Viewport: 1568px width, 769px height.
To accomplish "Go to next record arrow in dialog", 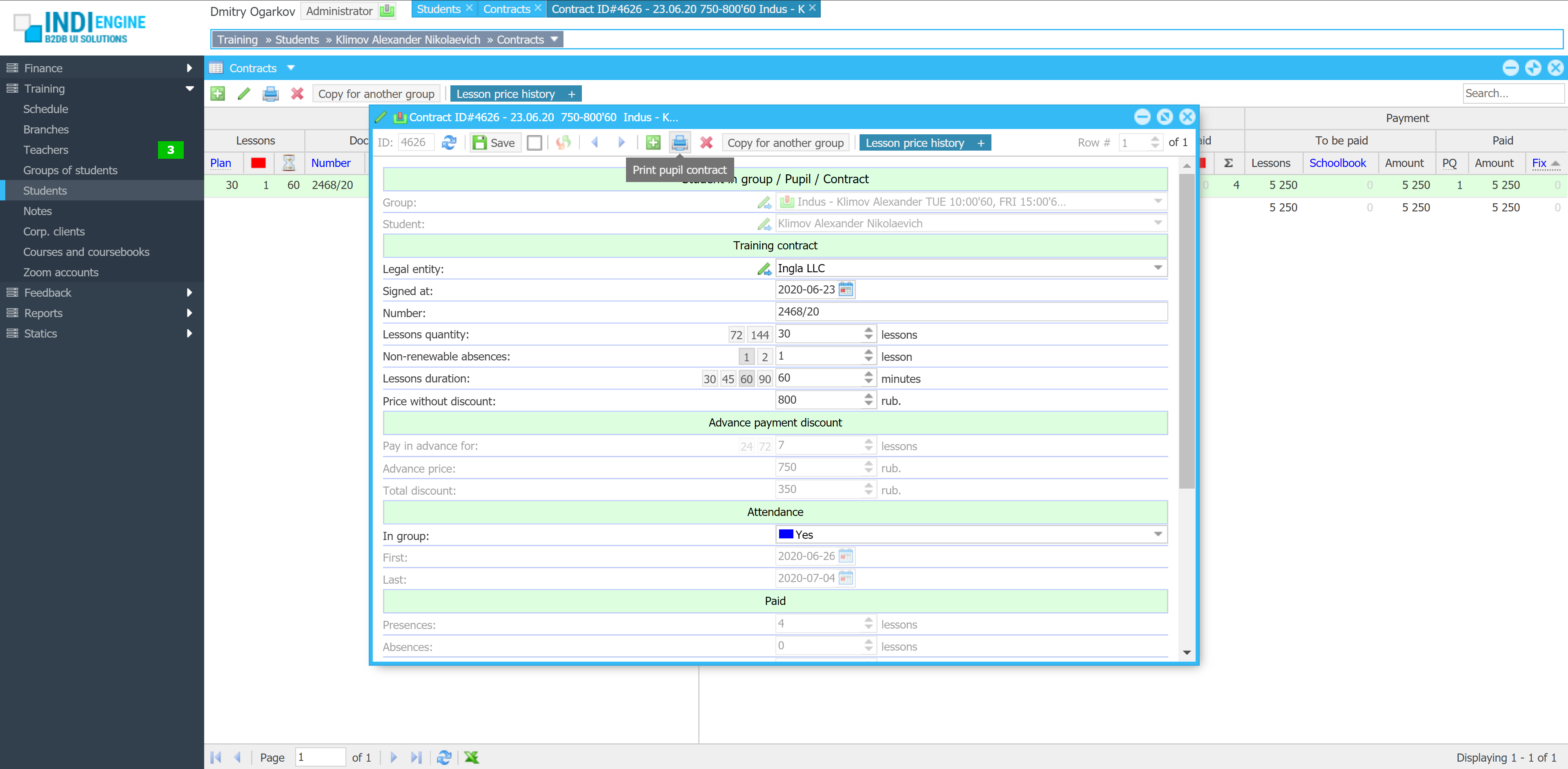I will pos(621,142).
